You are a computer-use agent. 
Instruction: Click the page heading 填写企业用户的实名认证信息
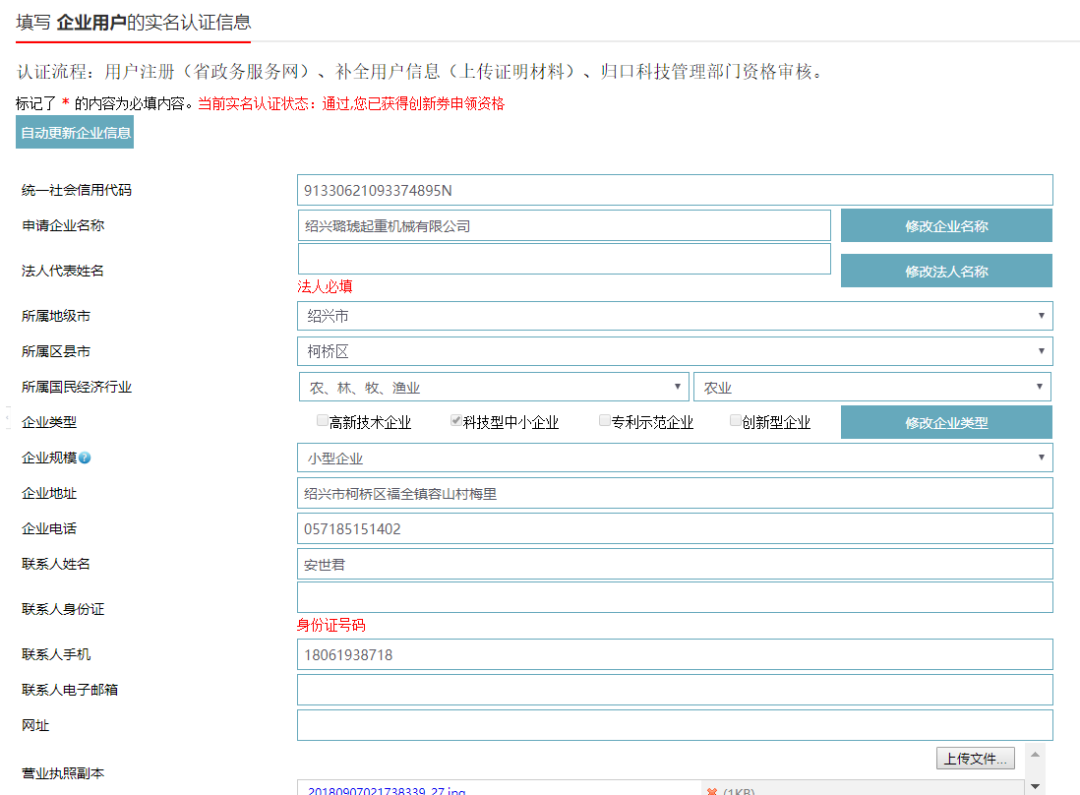(134, 22)
